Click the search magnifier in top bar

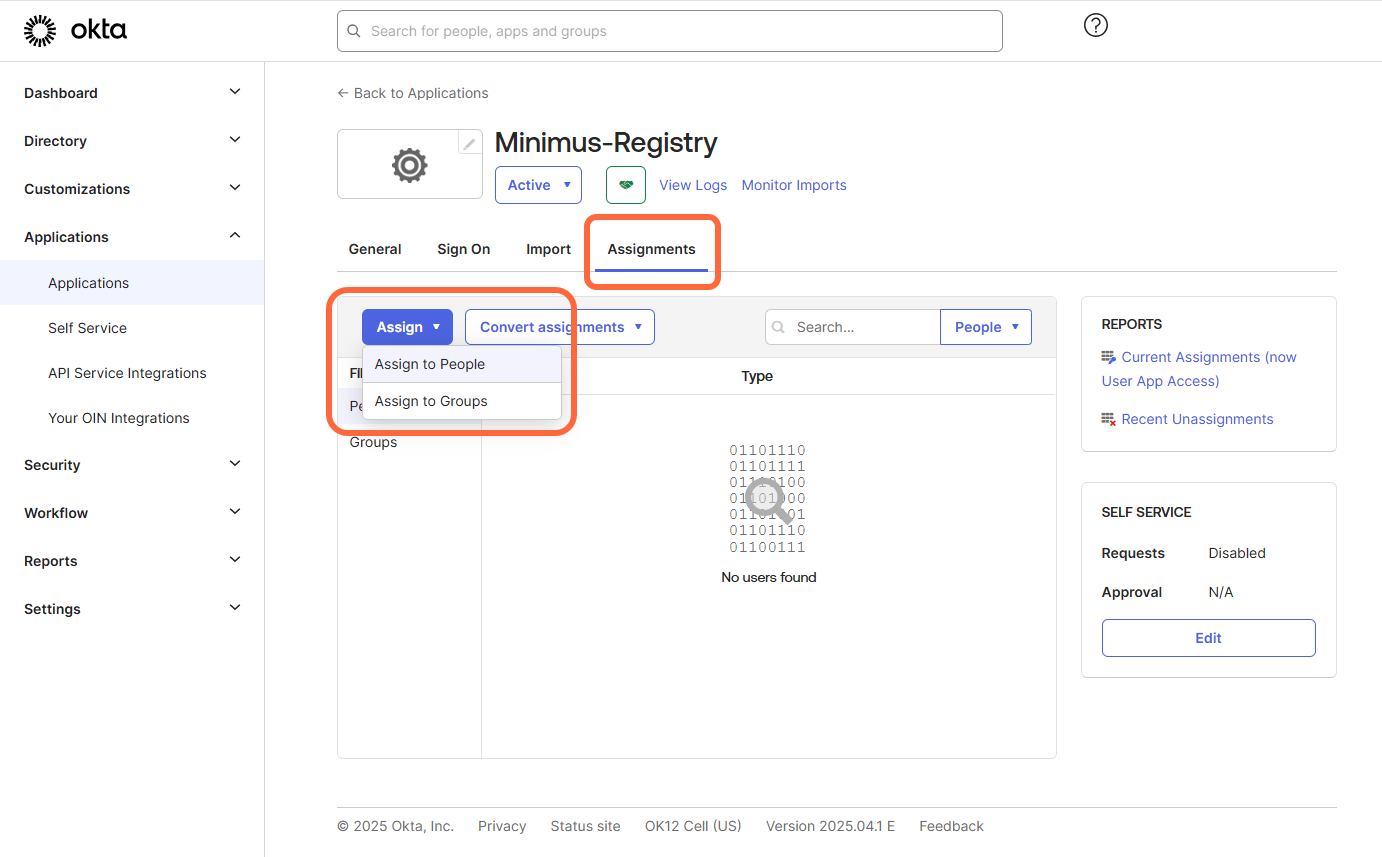(x=353, y=31)
